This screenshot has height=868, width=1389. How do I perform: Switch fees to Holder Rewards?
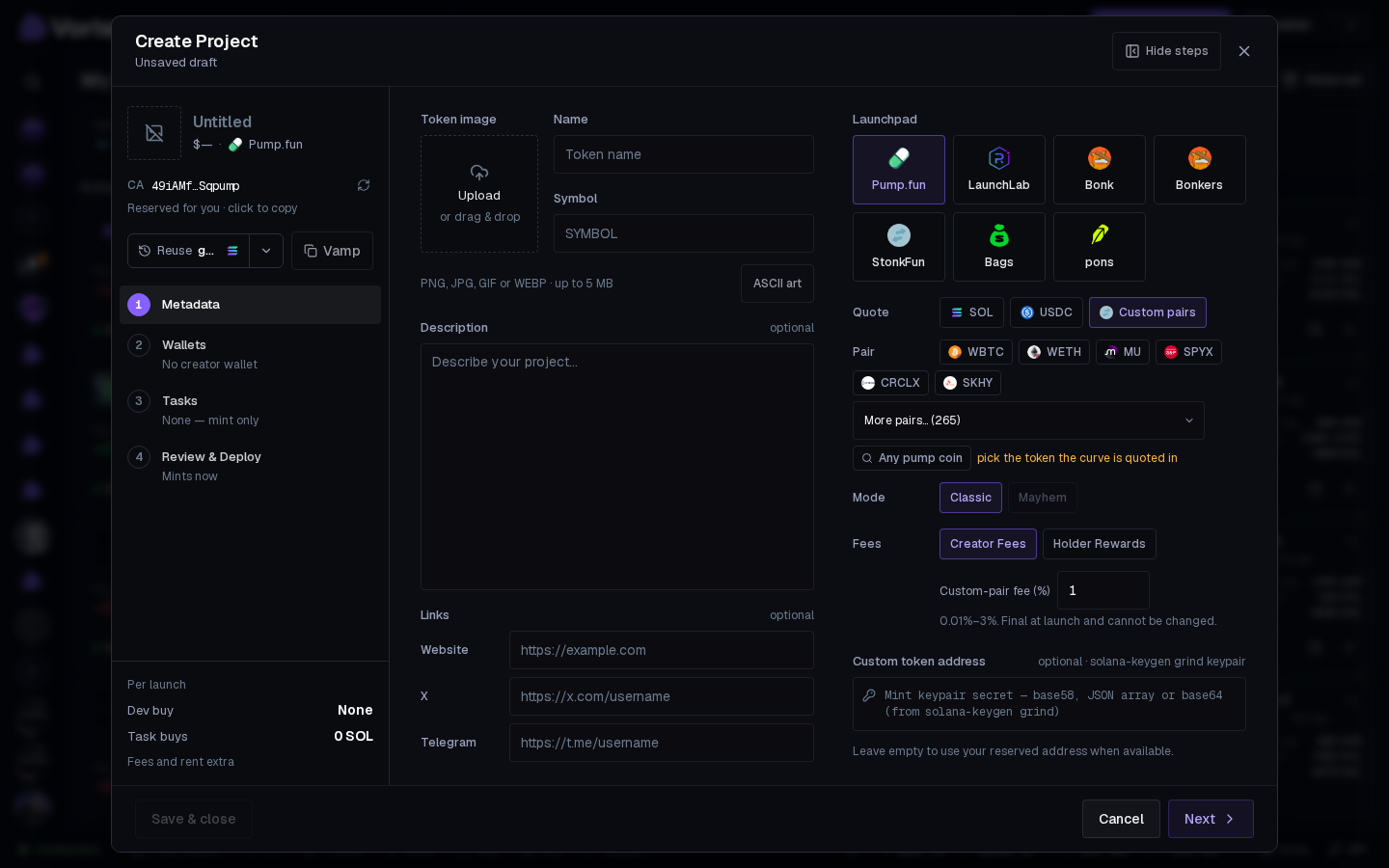(1100, 544)
